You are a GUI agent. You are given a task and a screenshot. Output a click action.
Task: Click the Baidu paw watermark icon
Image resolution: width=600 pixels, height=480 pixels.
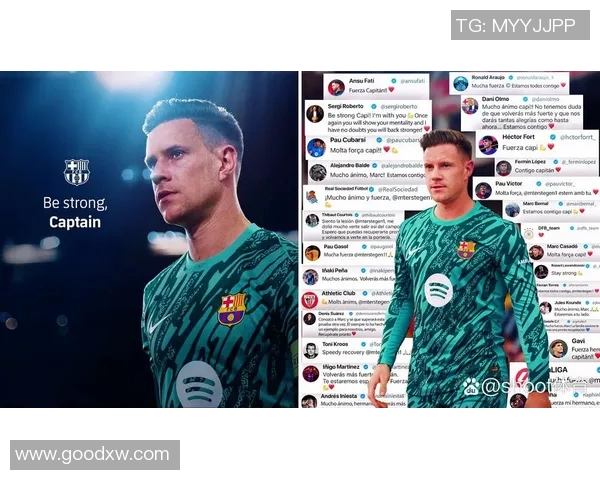click(x=471, y=387)
